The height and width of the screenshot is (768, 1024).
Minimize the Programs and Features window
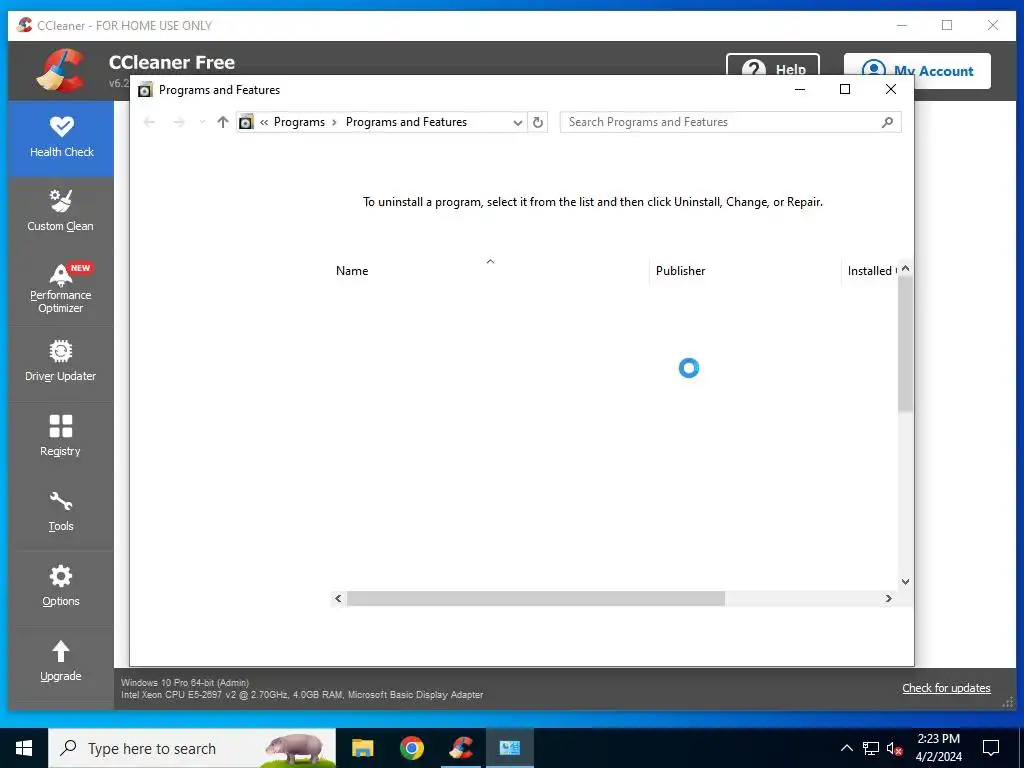pyautogui.click(x=799, y=89)
